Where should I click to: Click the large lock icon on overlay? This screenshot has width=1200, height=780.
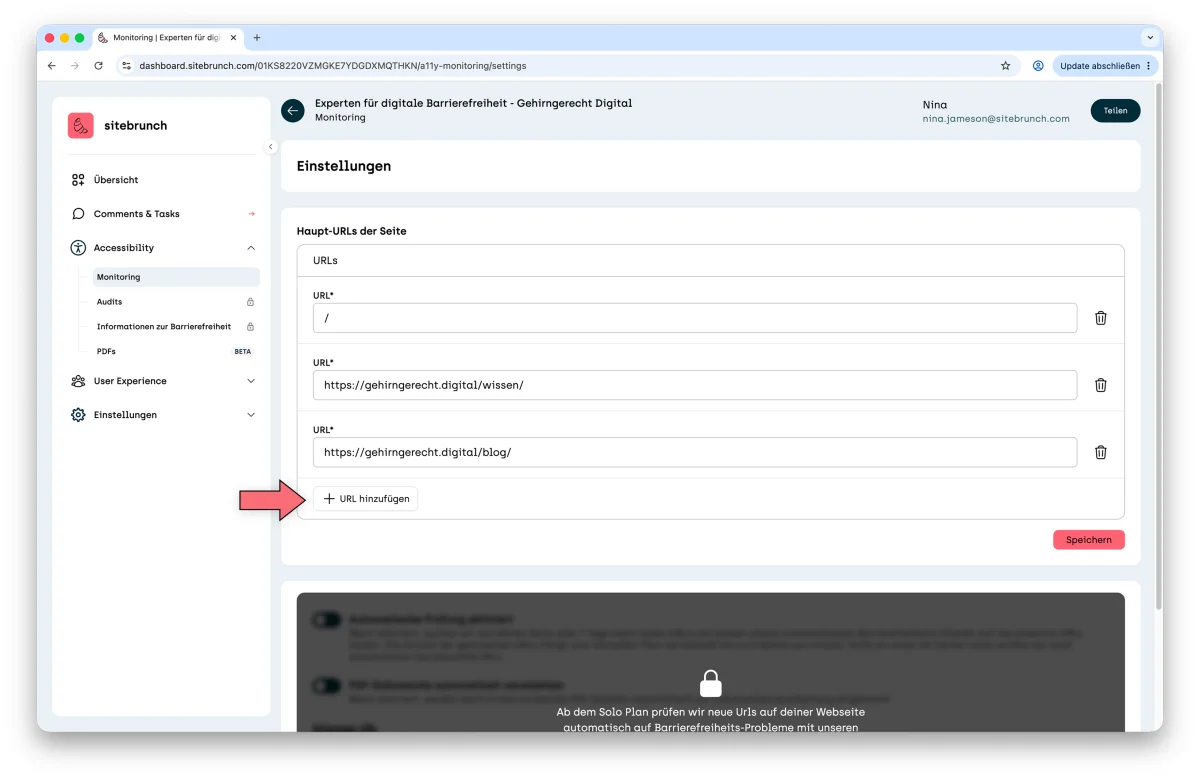(x=710, y=684)
